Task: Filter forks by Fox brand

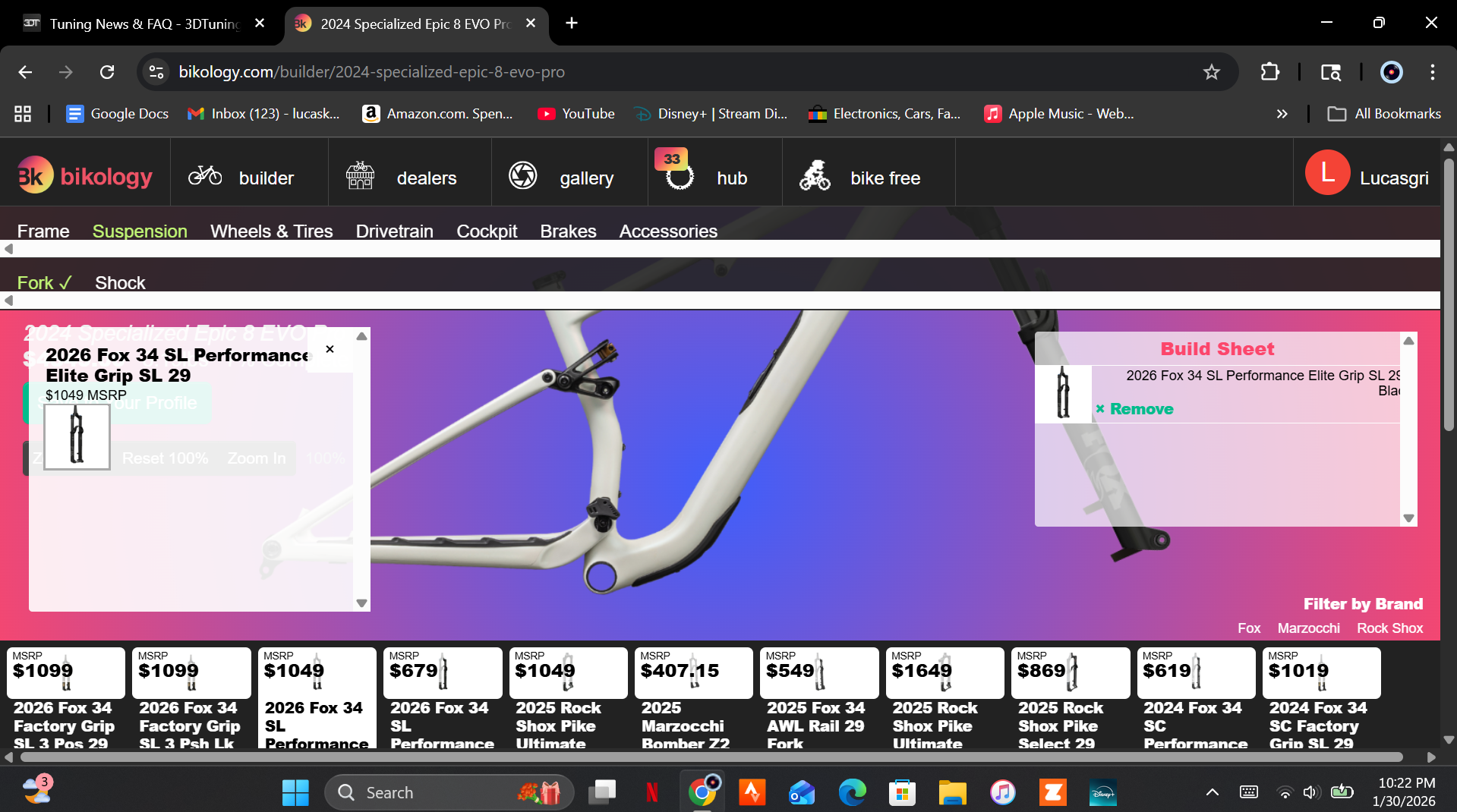Action: tap(1248, 628)
